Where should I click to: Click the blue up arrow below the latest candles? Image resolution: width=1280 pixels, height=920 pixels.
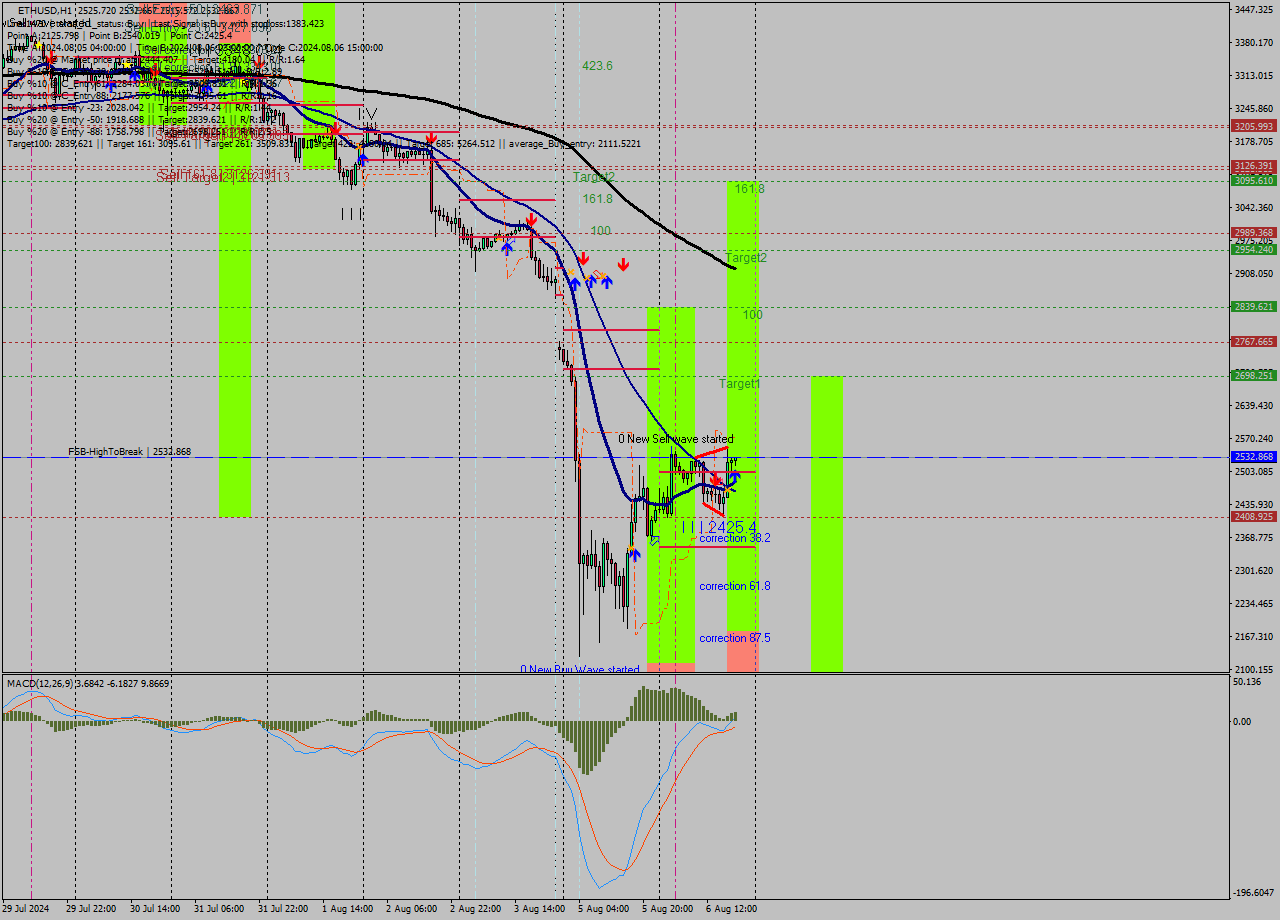[735, 477]
